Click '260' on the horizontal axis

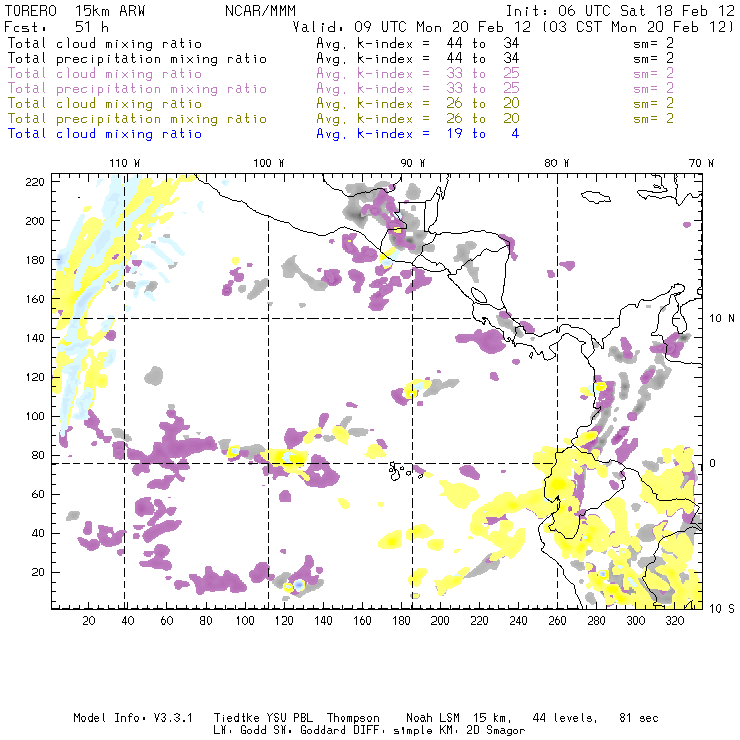tap(557, 620)
